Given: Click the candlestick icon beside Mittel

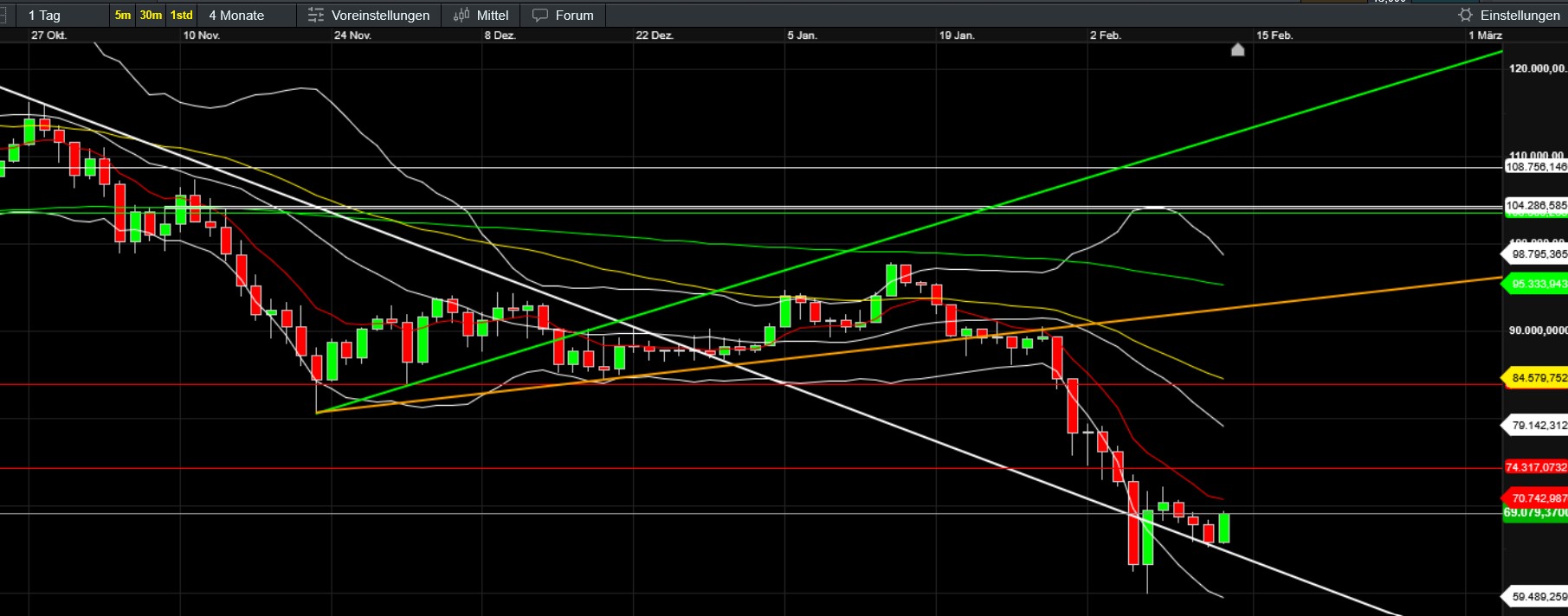Looking at the screenshot, I should coord(461,16).
